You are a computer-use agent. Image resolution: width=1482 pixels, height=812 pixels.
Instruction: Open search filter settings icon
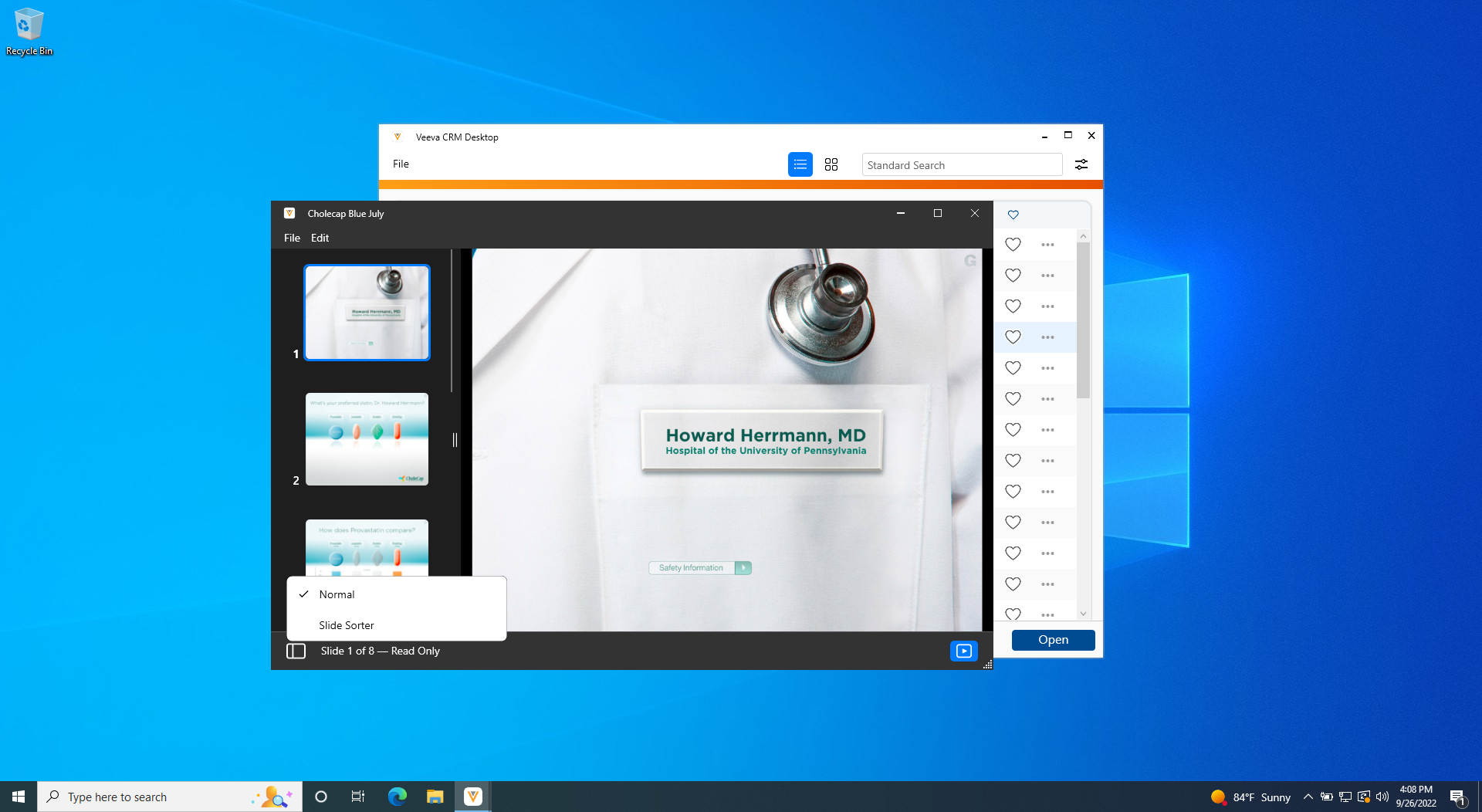(x=1081, y=164)
